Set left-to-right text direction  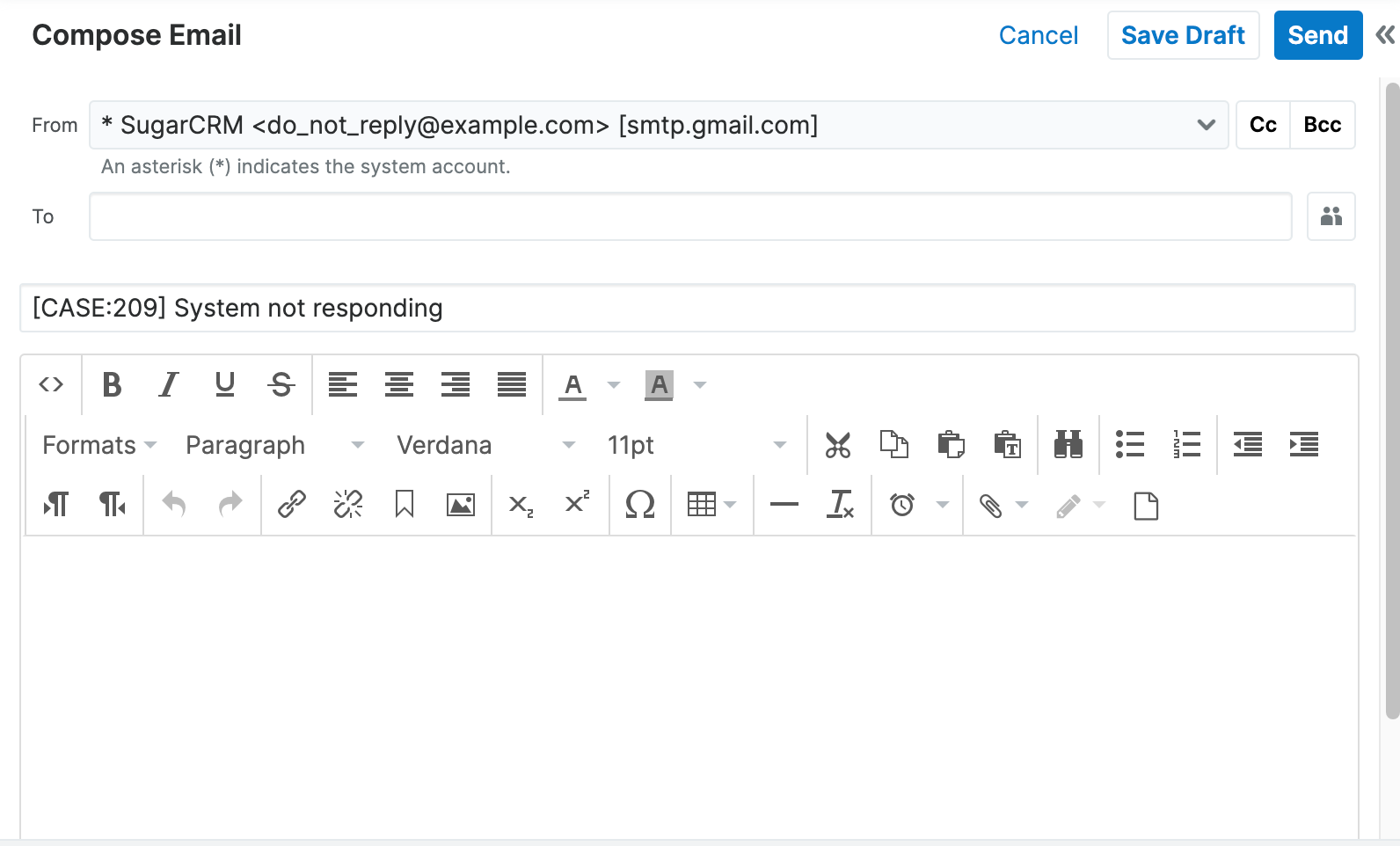tap(55, 505)
